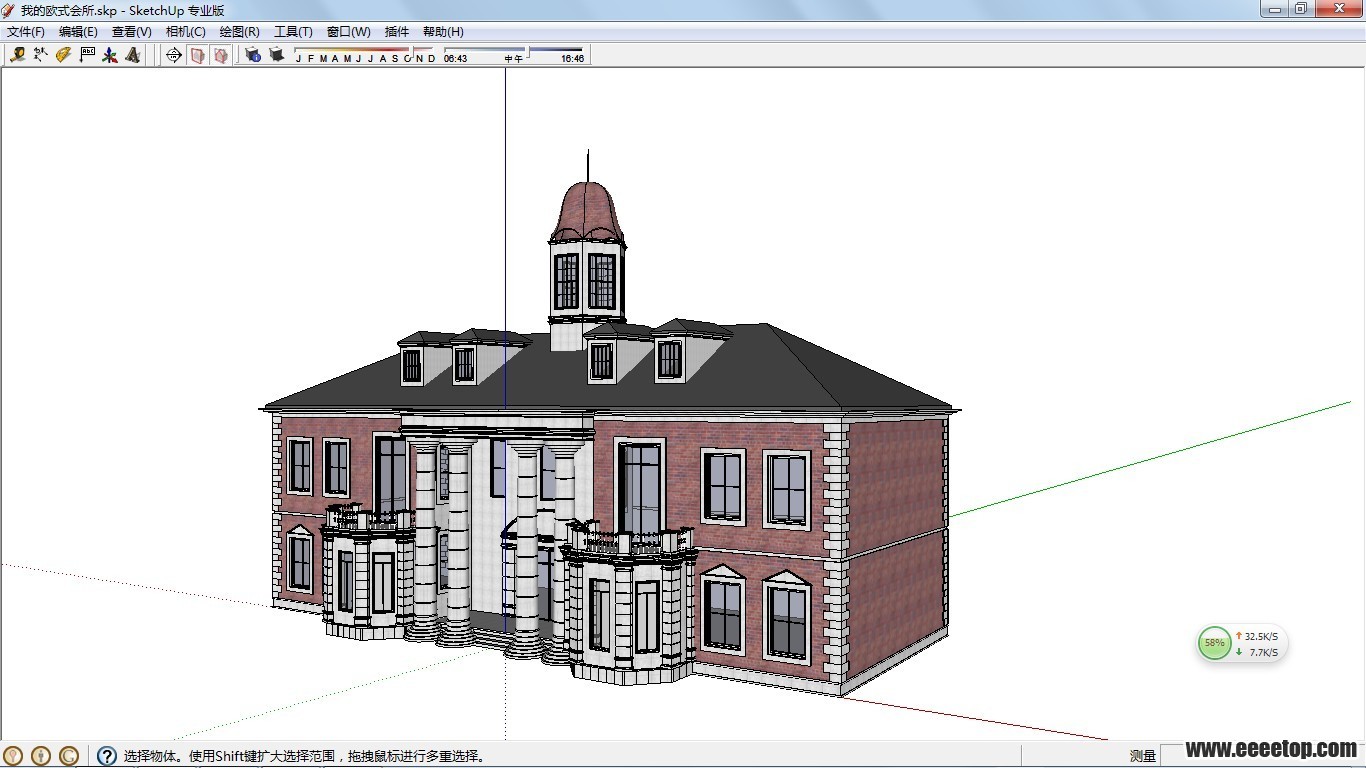
Task: Click the 58% network speed widget
Action: click(x=1243, y=644)
